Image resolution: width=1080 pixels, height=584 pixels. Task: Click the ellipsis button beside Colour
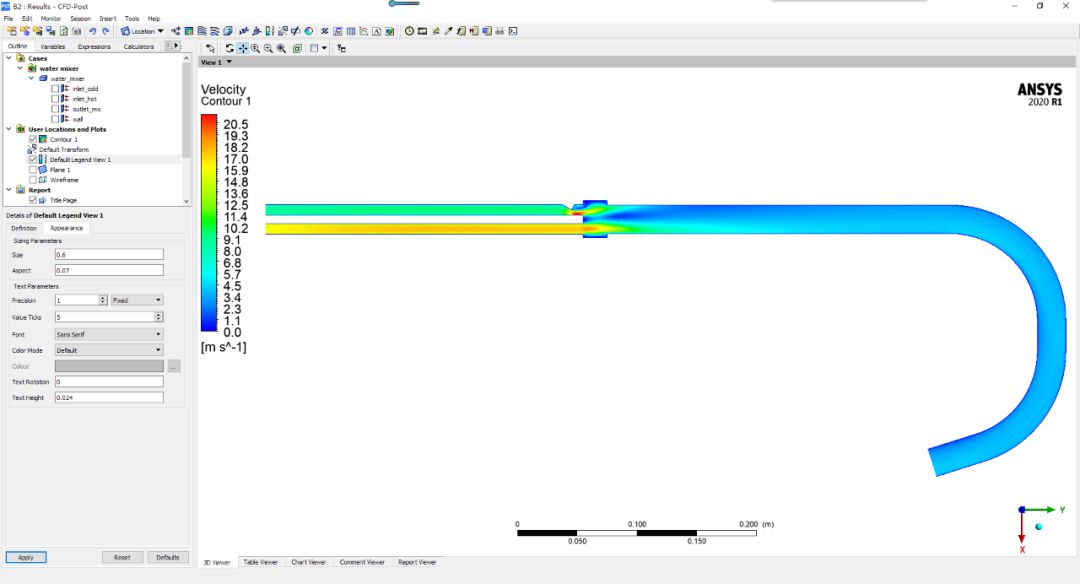point(174,366)
